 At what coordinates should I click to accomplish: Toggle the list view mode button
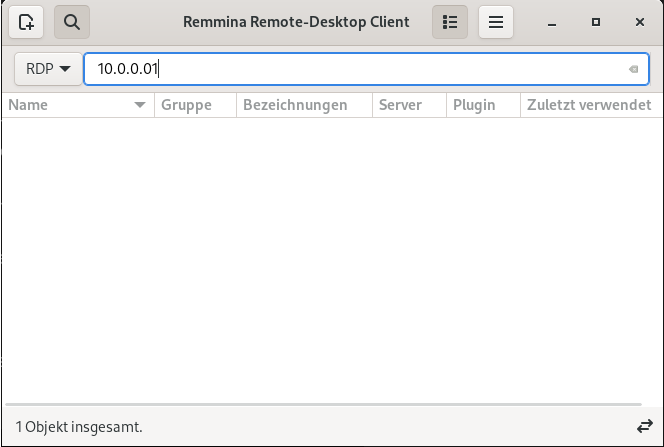tap(450, 22)
